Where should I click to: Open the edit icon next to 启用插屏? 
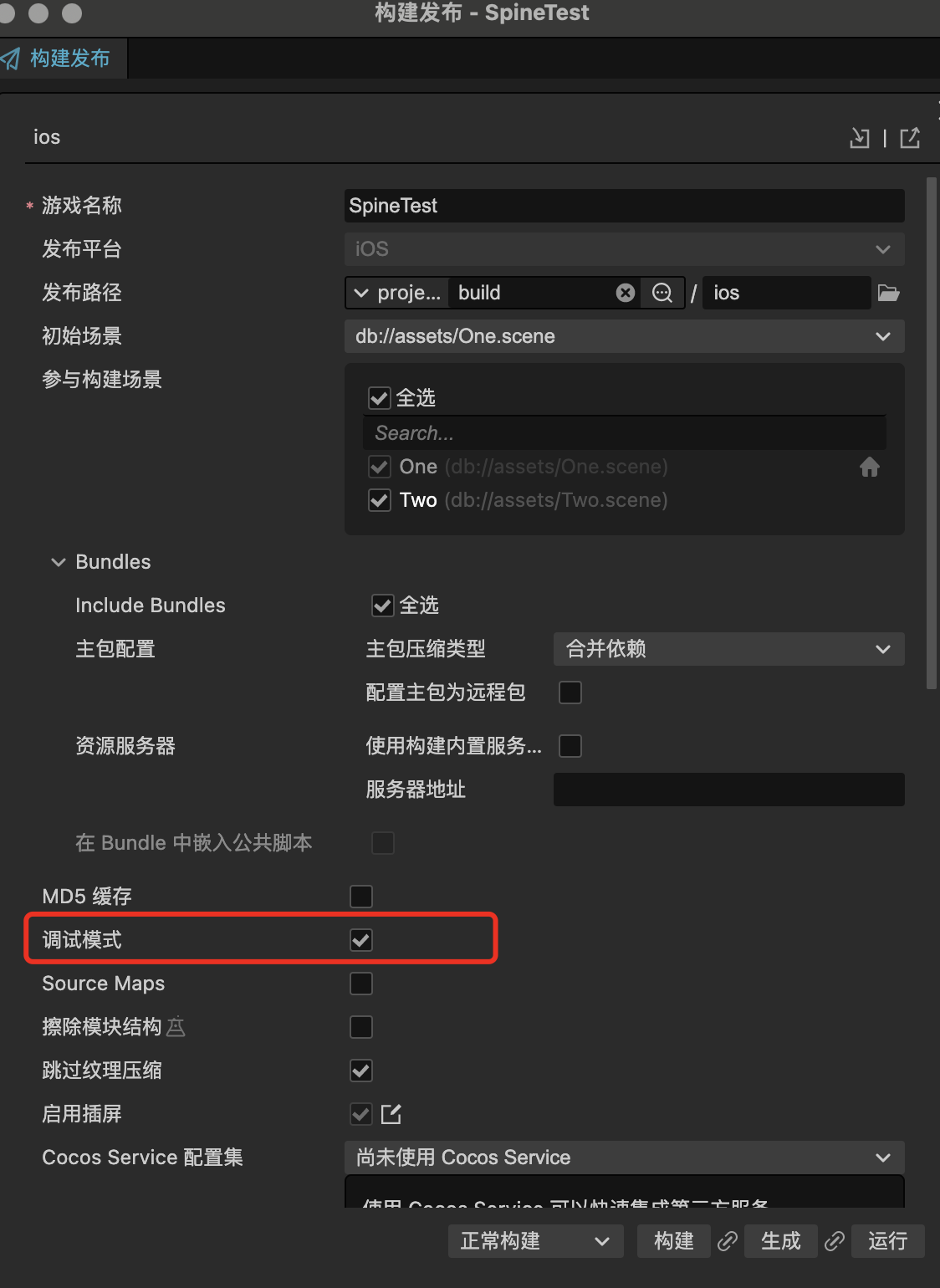(391, 1113)
